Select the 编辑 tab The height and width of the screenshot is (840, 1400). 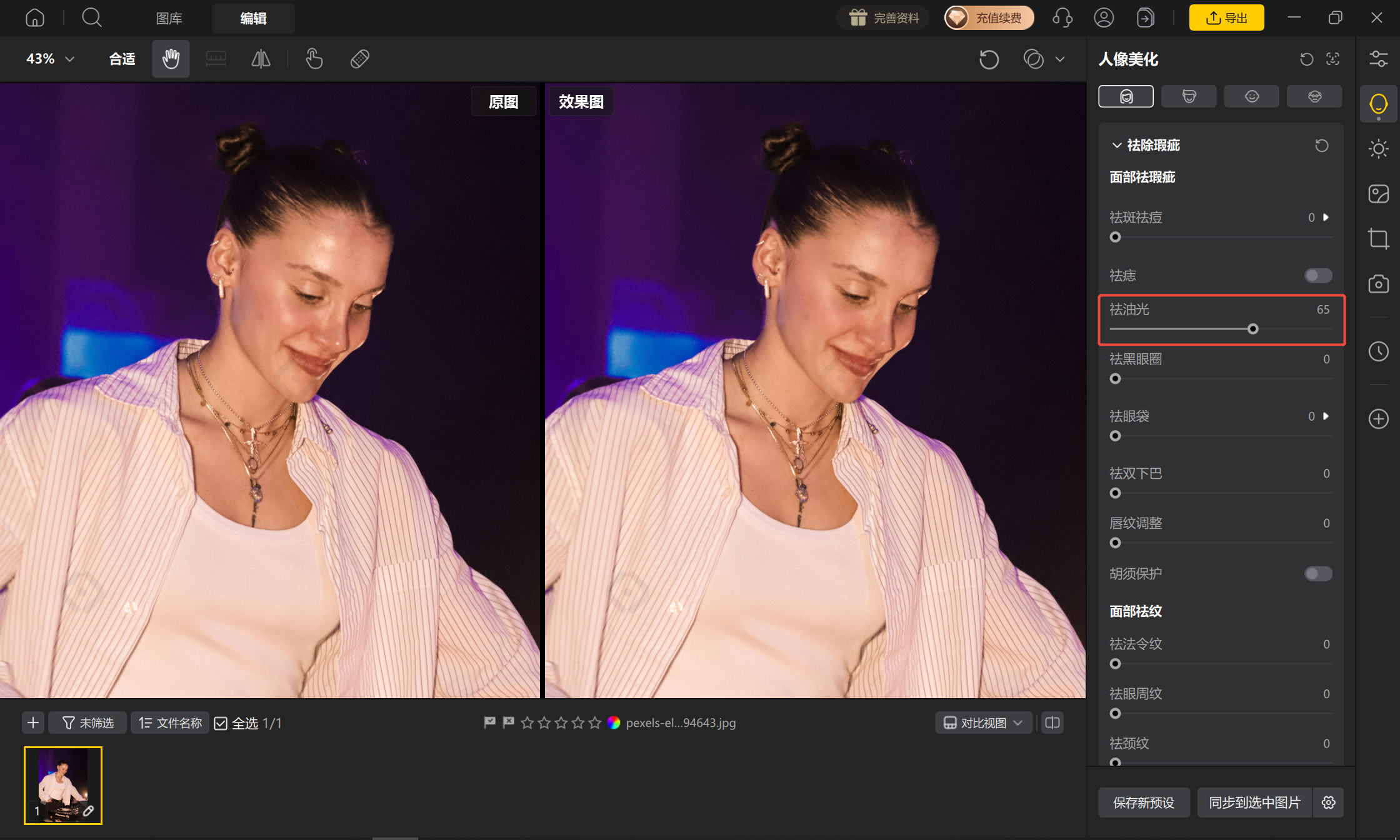[253, 18]
